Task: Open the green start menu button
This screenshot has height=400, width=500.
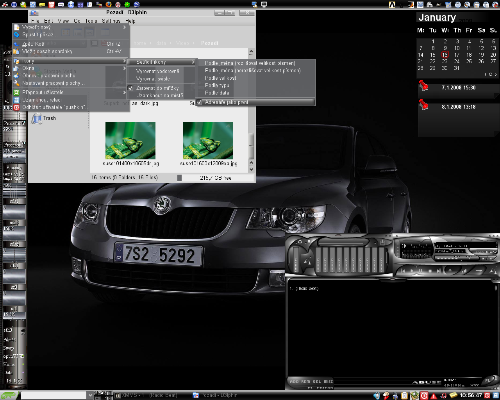Action: coord(9,396)
